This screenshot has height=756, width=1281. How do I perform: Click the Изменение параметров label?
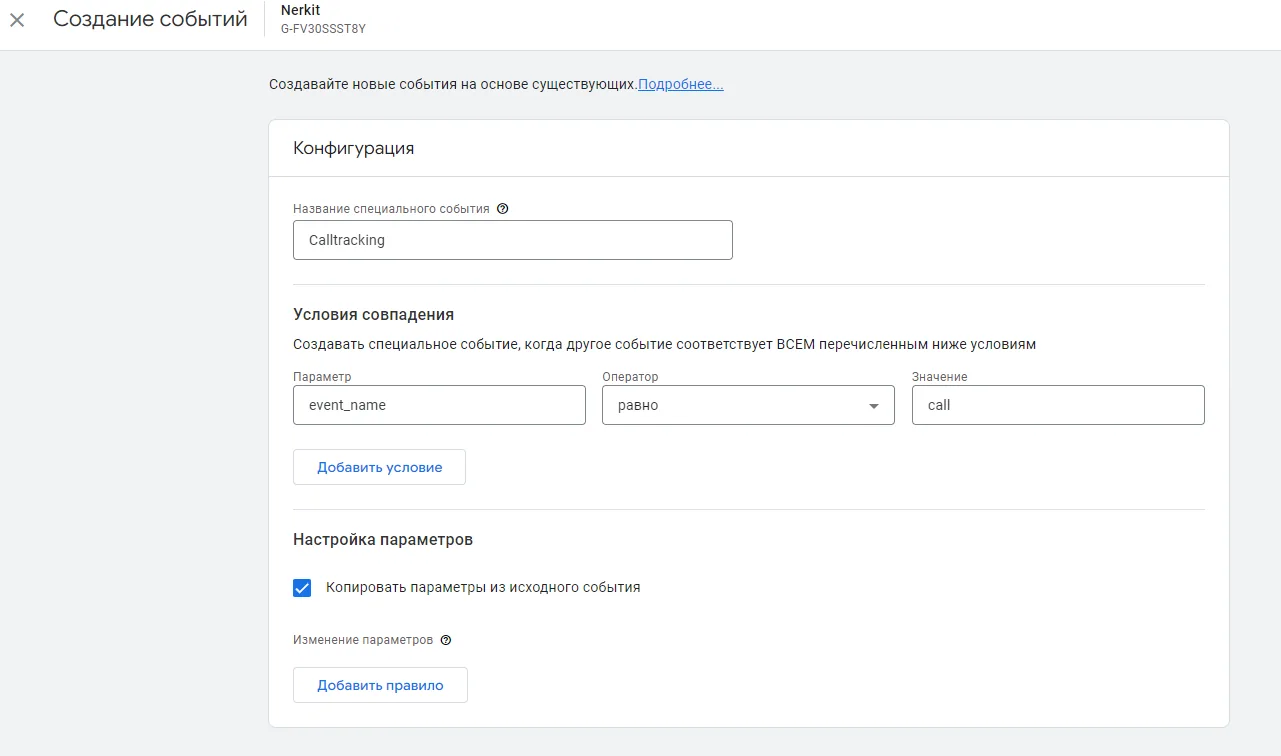(363, 640)
